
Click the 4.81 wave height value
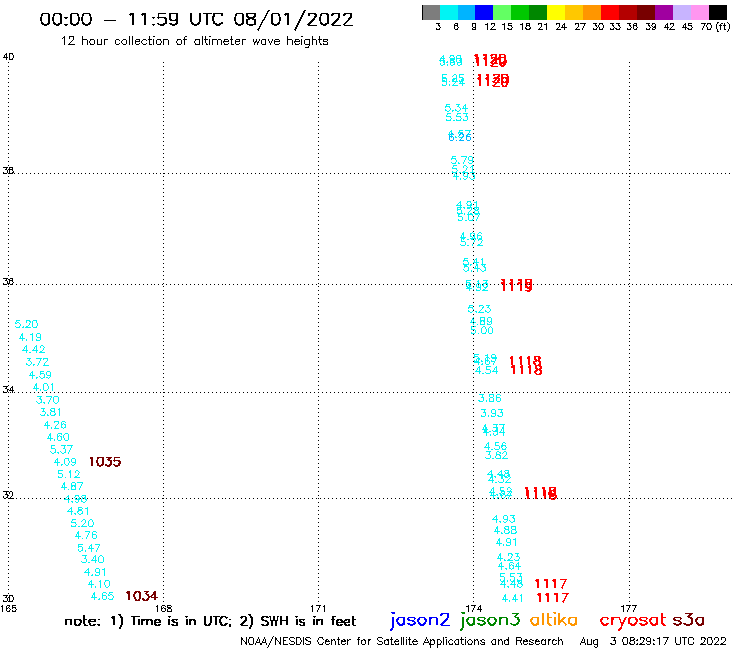coord(78,511)
